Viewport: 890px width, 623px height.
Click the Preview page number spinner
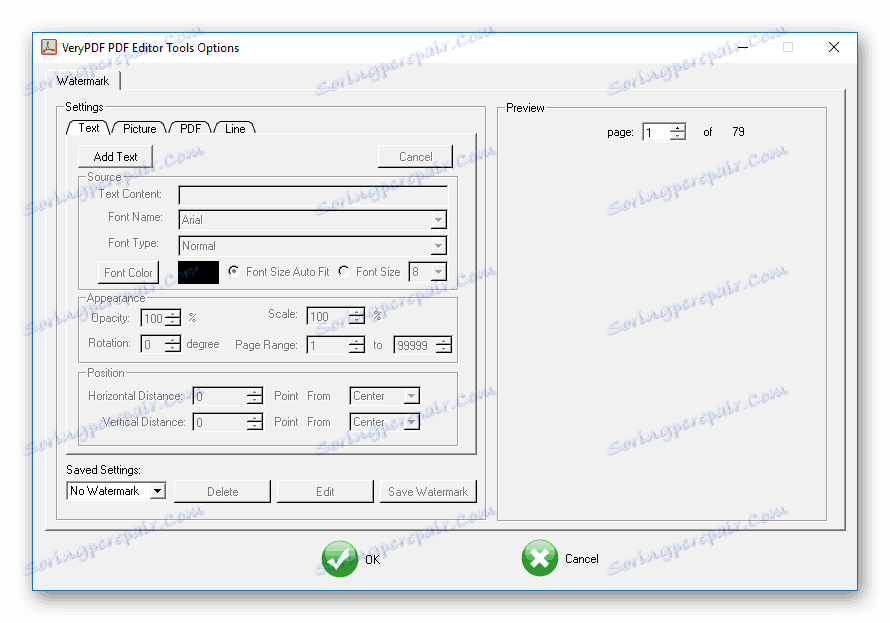click(x=664, y=132)
